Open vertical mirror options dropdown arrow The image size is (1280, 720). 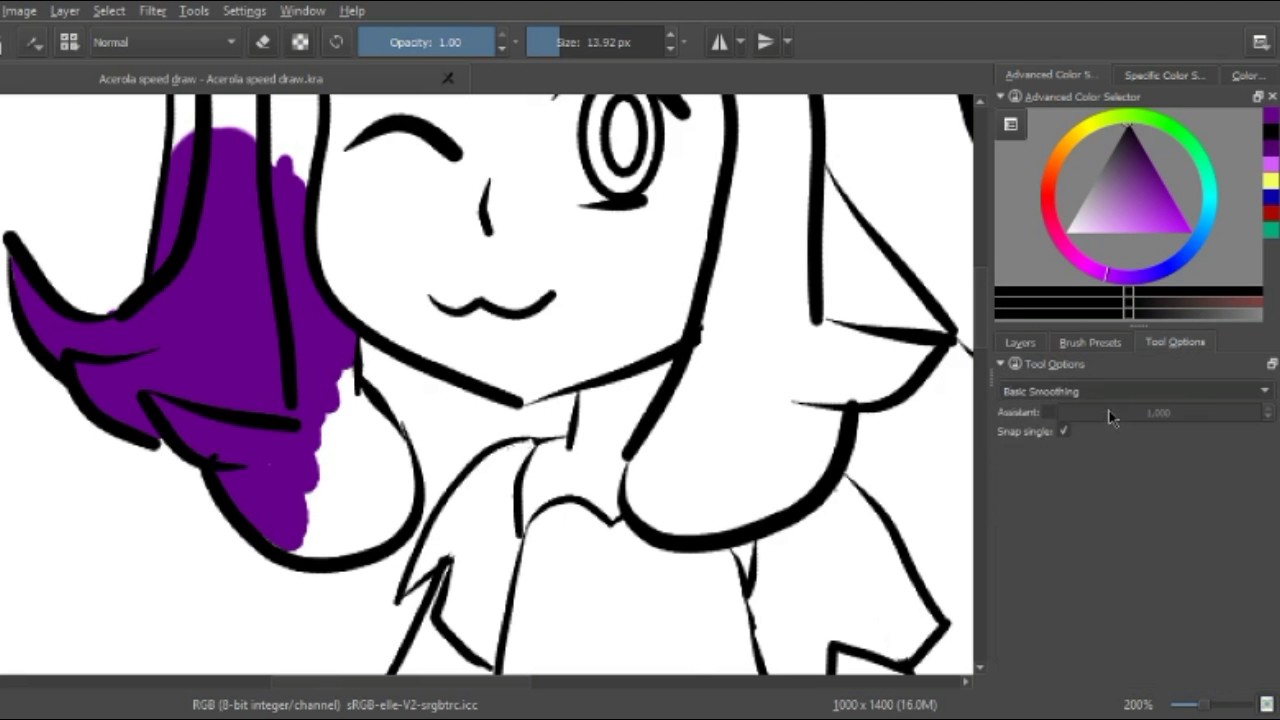[787, 42]
